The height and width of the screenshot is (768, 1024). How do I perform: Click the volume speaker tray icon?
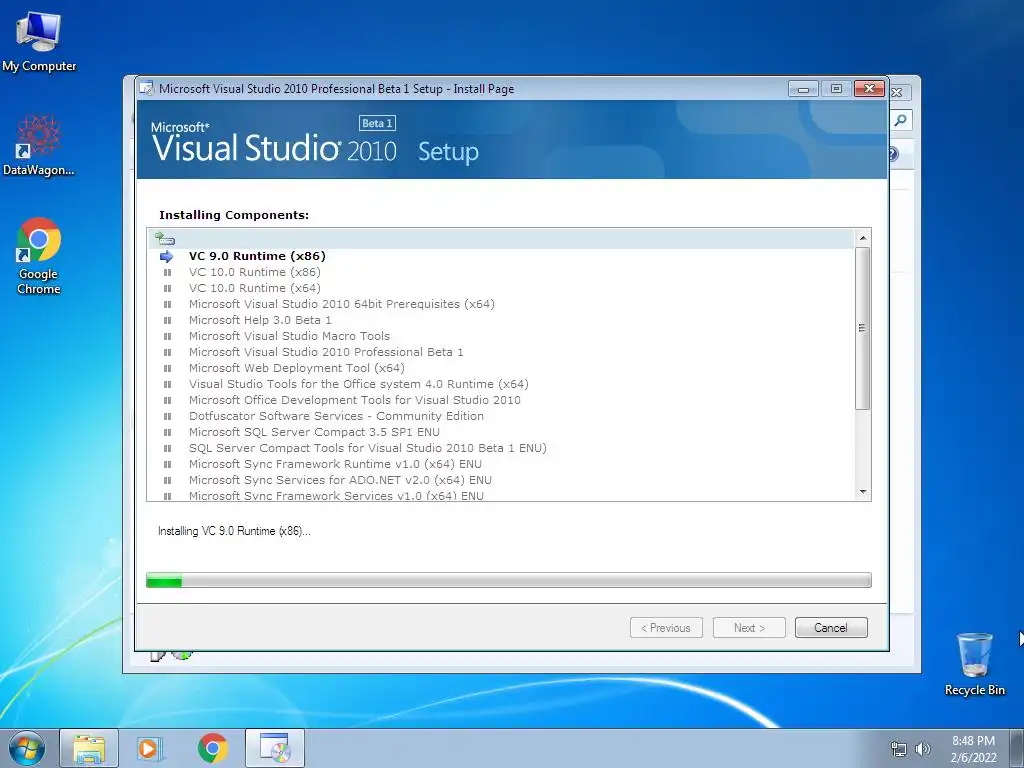tap(922, 749)
